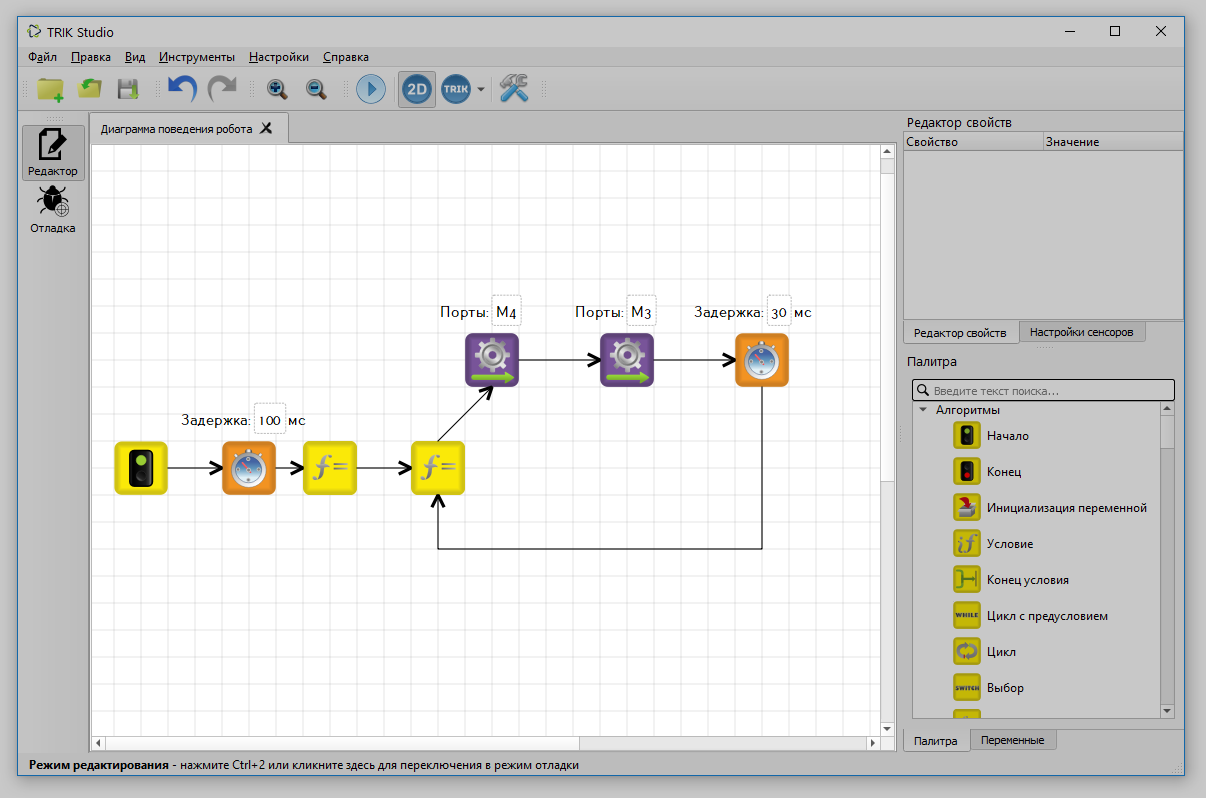Open the Настройки menu
Screen dimensions: 1206x798
point(279,57)
